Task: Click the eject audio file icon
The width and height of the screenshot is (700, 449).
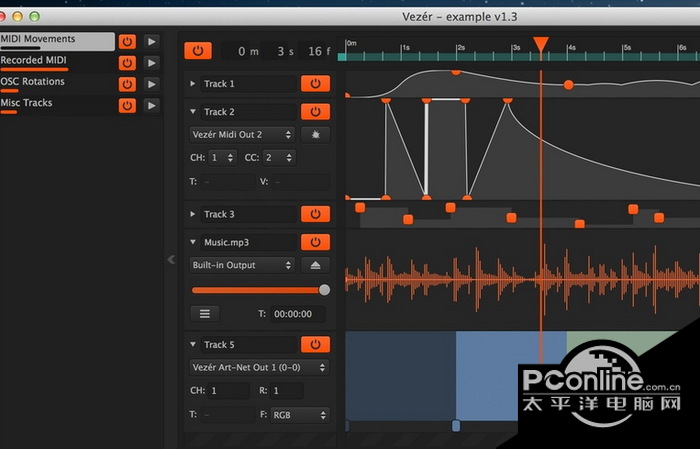Action: [316, 265]
